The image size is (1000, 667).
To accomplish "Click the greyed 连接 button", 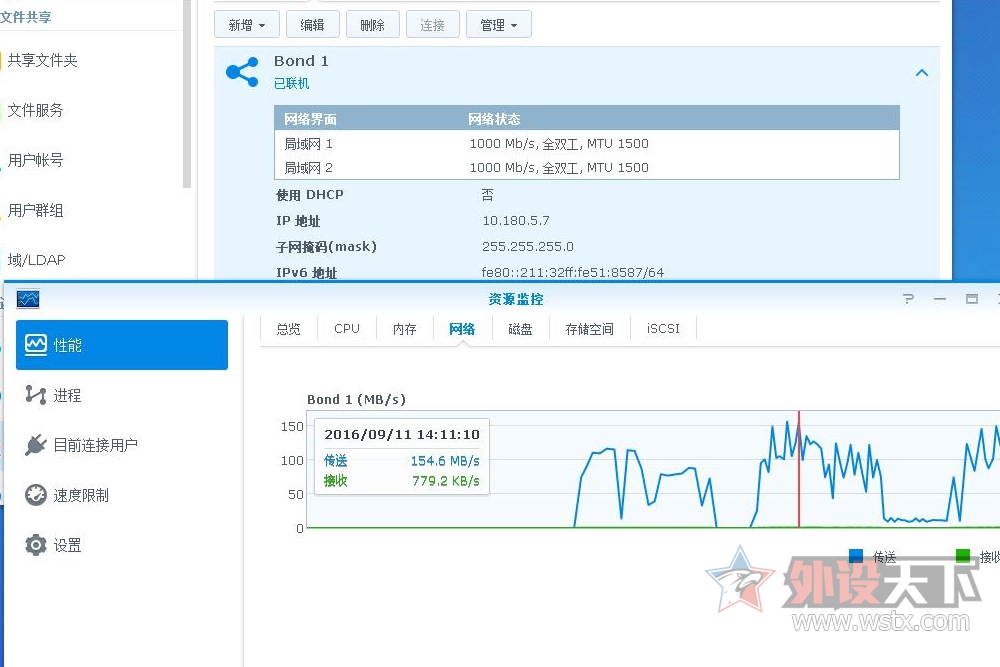I will pos(432,25).
